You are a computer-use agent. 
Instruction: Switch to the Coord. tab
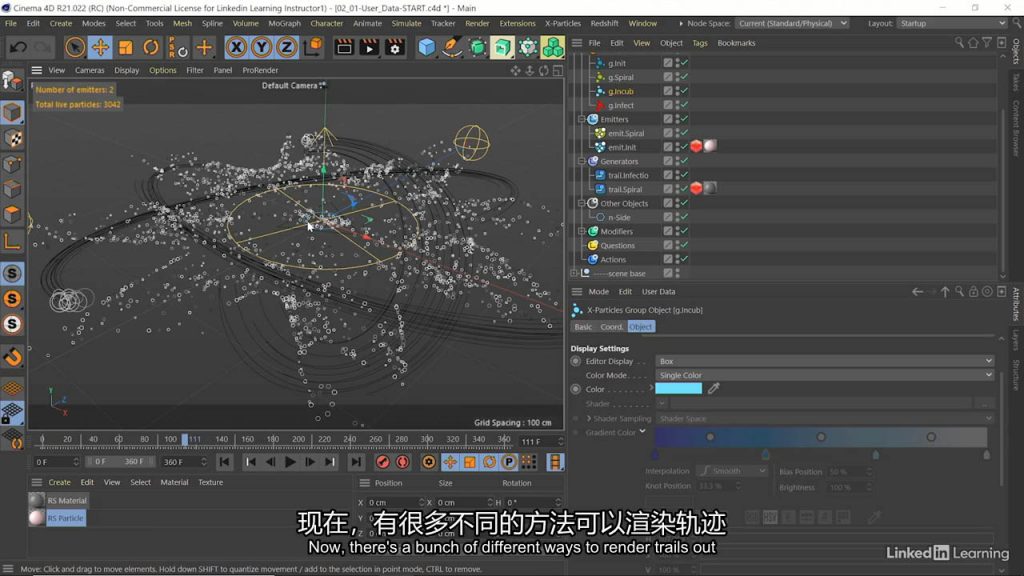[x=611, y=327]
